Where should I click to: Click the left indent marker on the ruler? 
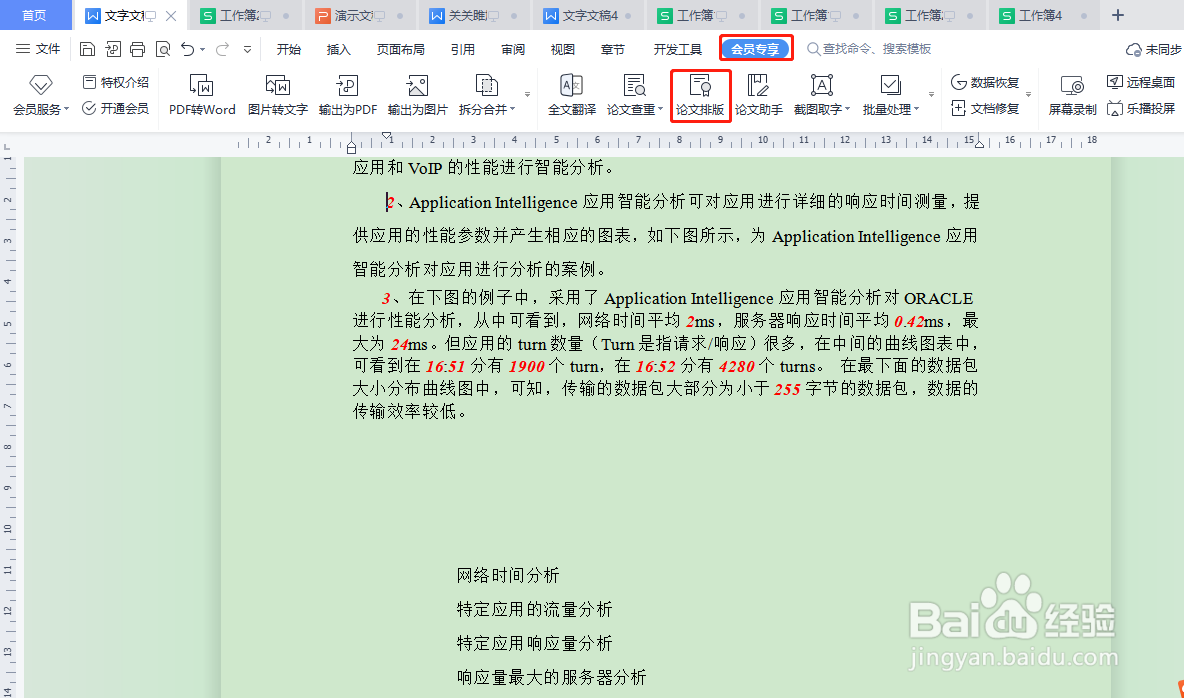[352, 147]
